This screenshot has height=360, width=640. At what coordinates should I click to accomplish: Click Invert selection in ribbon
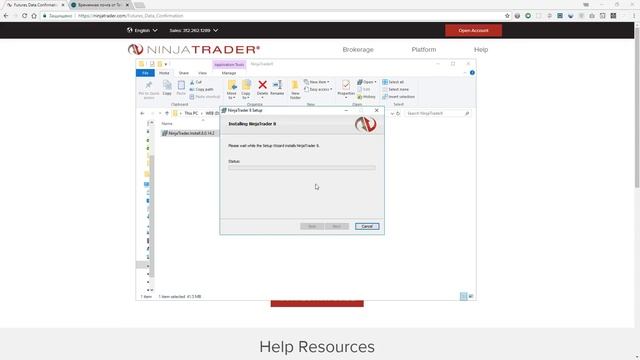[x=398, y=97]
